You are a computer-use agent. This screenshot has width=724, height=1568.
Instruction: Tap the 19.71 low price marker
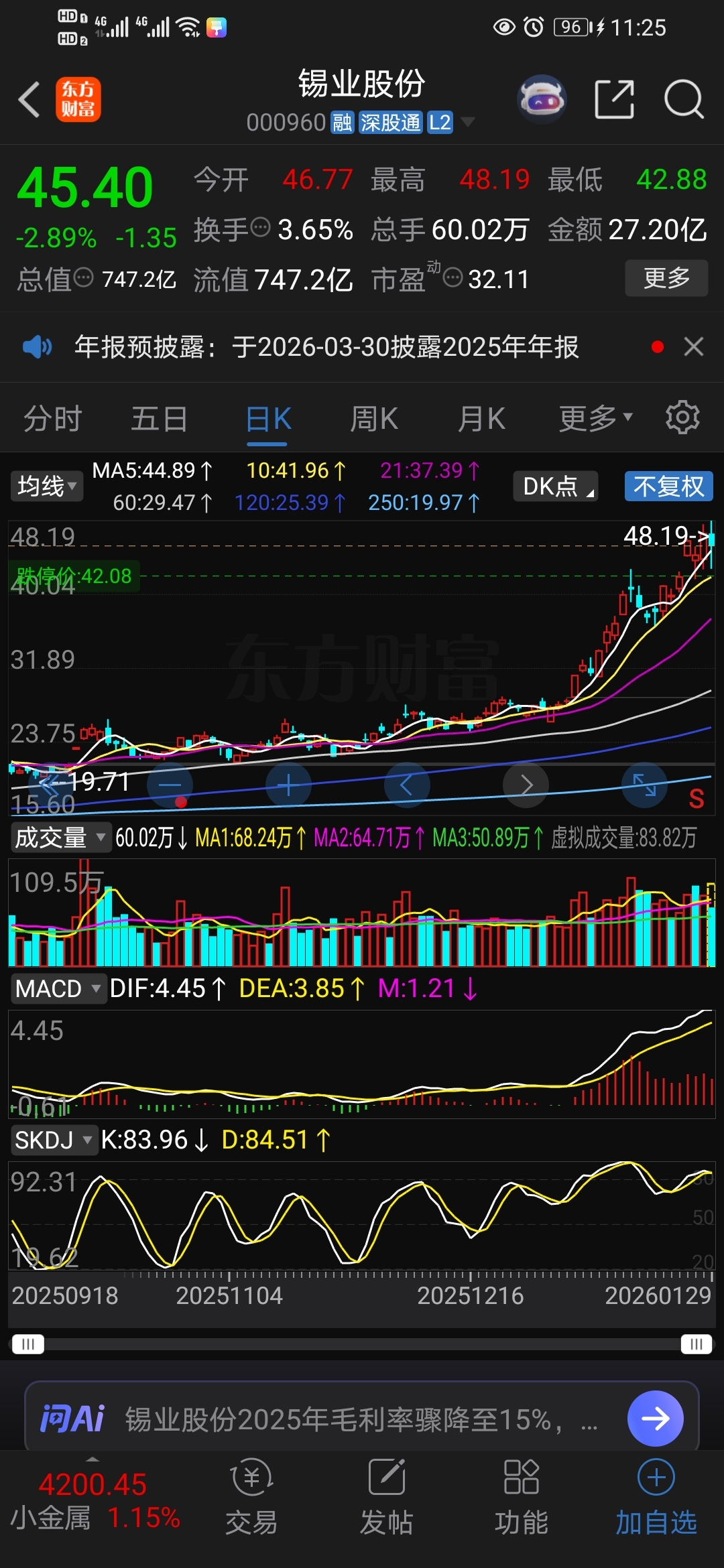84,781
